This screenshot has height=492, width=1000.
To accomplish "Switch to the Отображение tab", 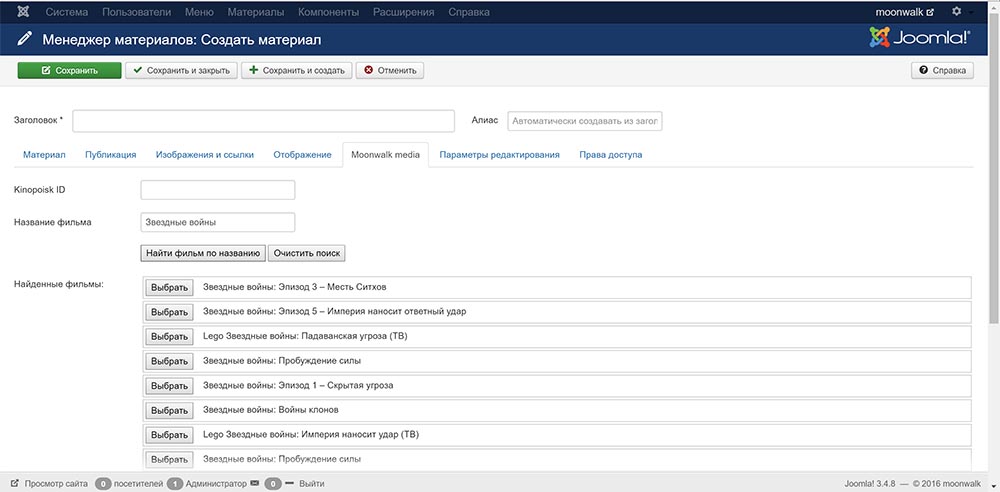I will pyautogui.click(x=302, y=155).
